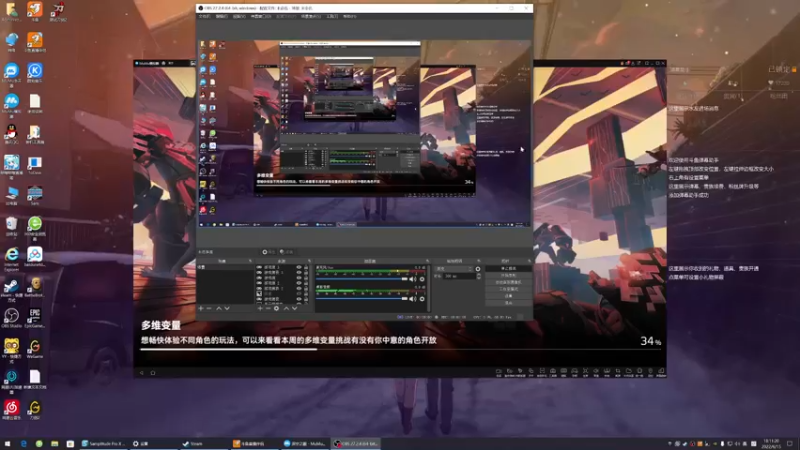Toggle visibility eye of fifth source row

299,289
